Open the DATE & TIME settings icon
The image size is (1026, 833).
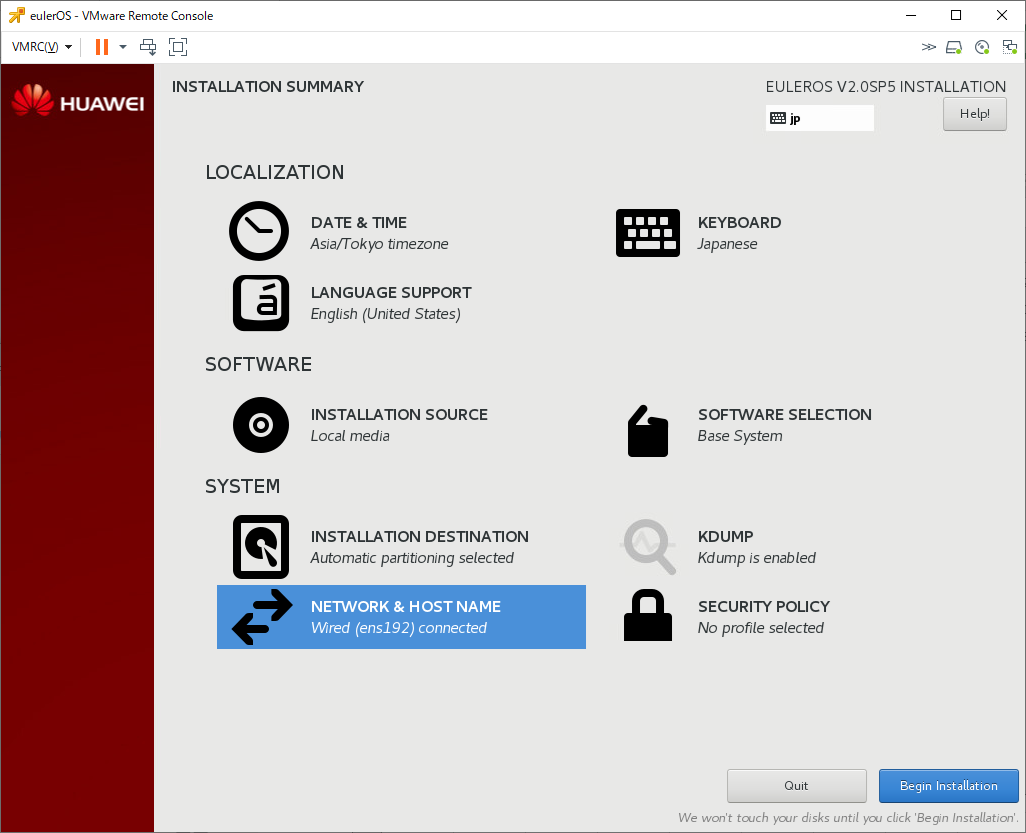click(259, 231)
